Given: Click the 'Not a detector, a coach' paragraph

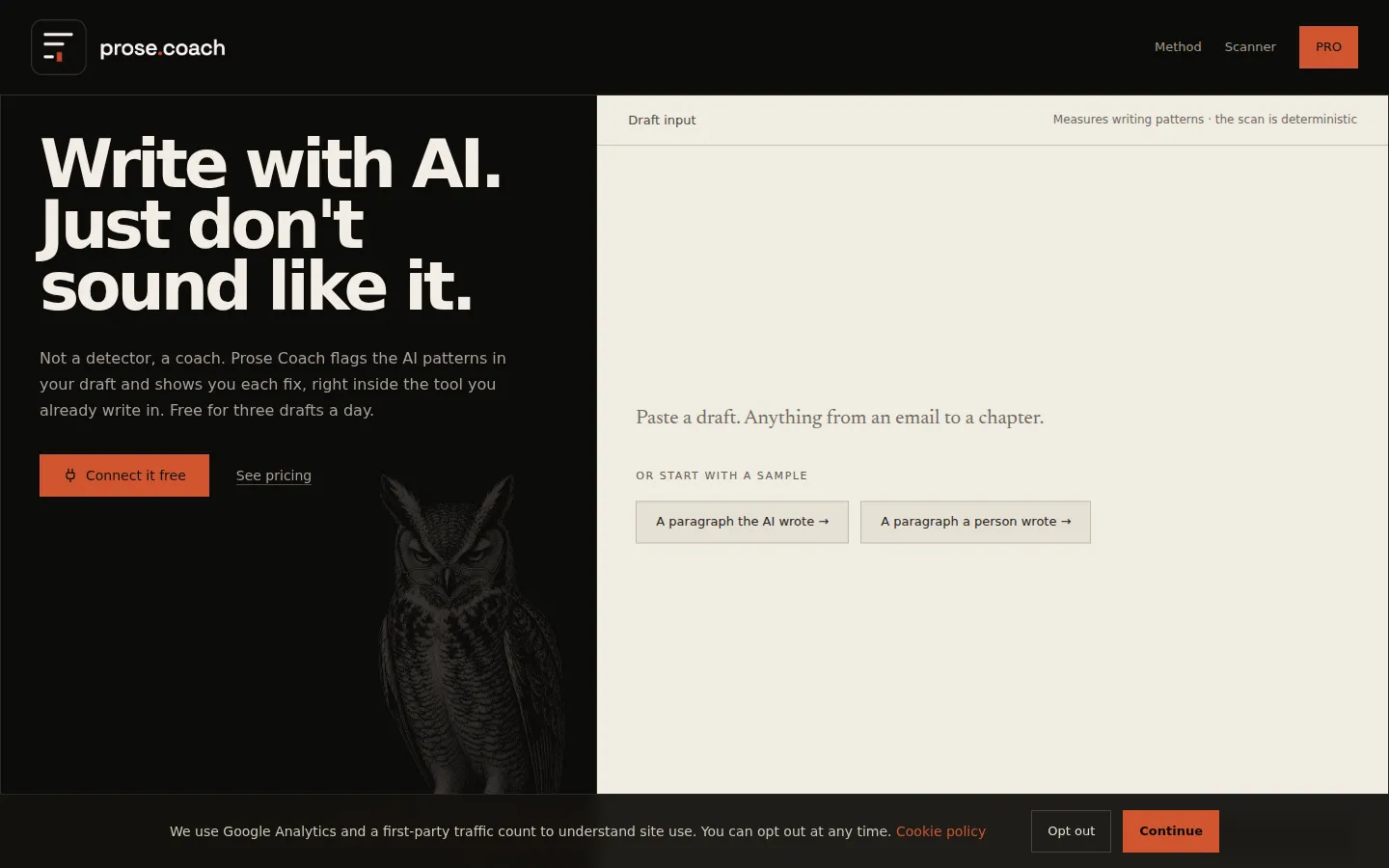Looking at the screenshot, I should tap(273, 384).
